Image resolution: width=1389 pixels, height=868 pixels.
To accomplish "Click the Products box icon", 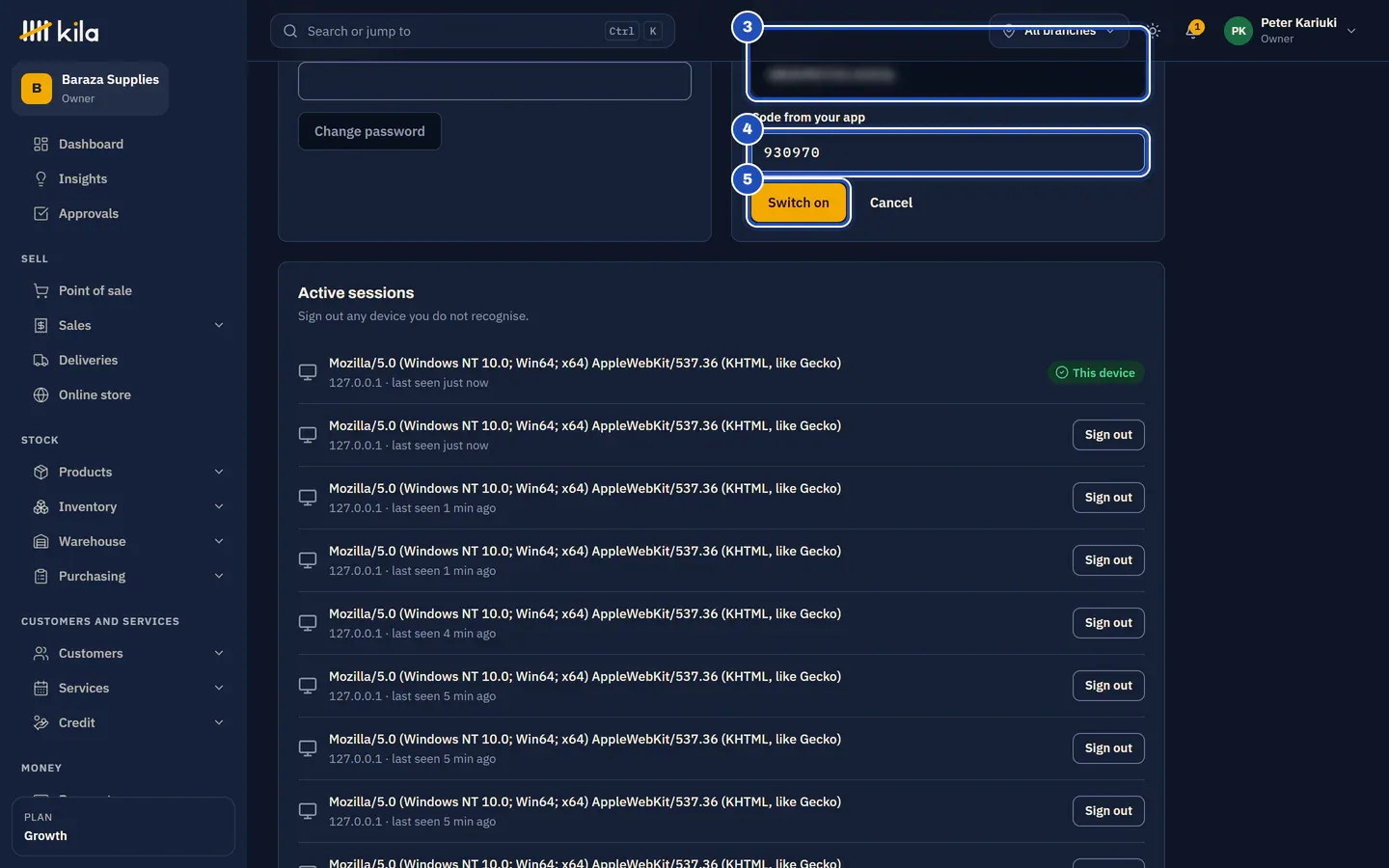I will point(41,472).
